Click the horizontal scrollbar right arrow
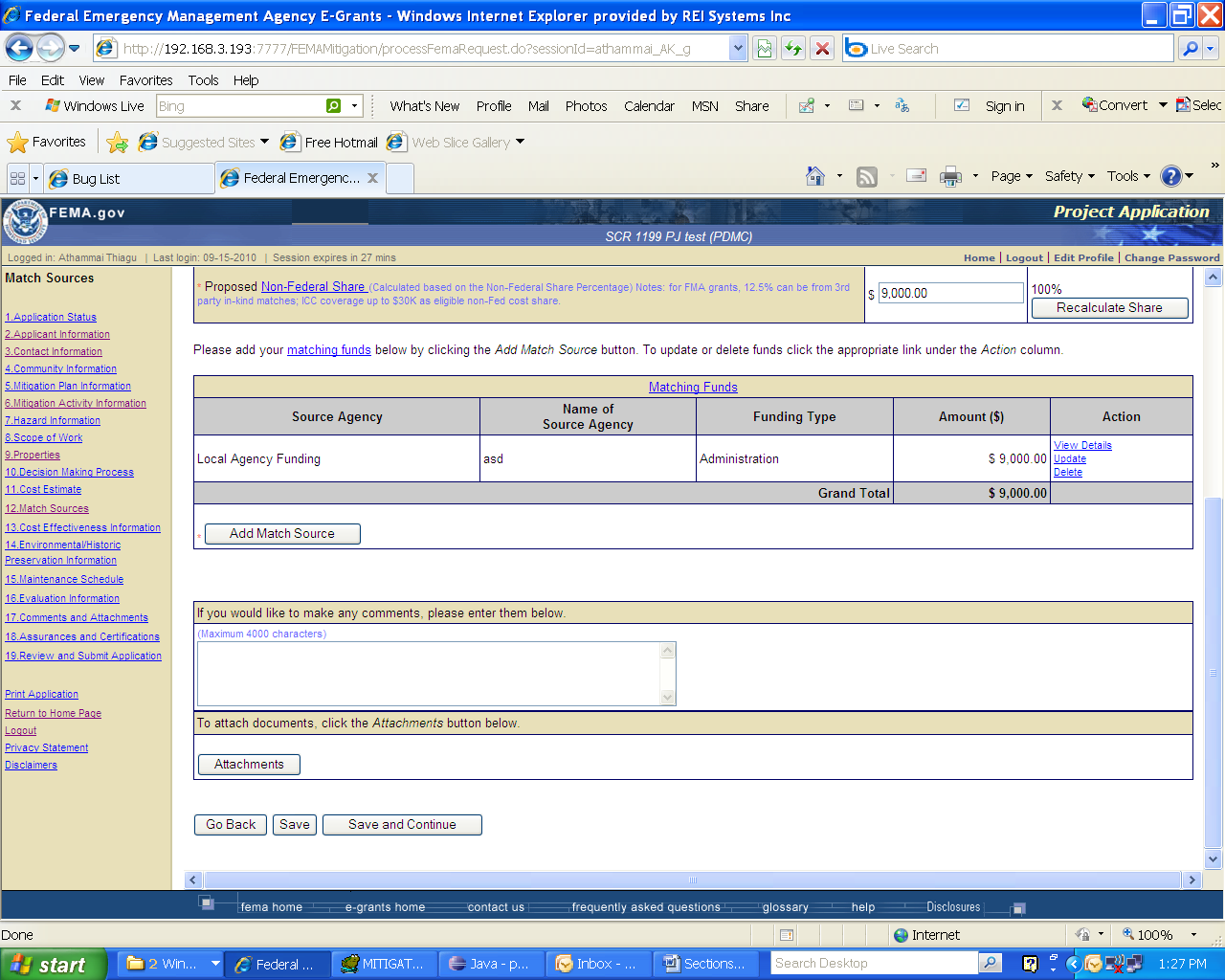1225x980 pixels. [1192, 880]
